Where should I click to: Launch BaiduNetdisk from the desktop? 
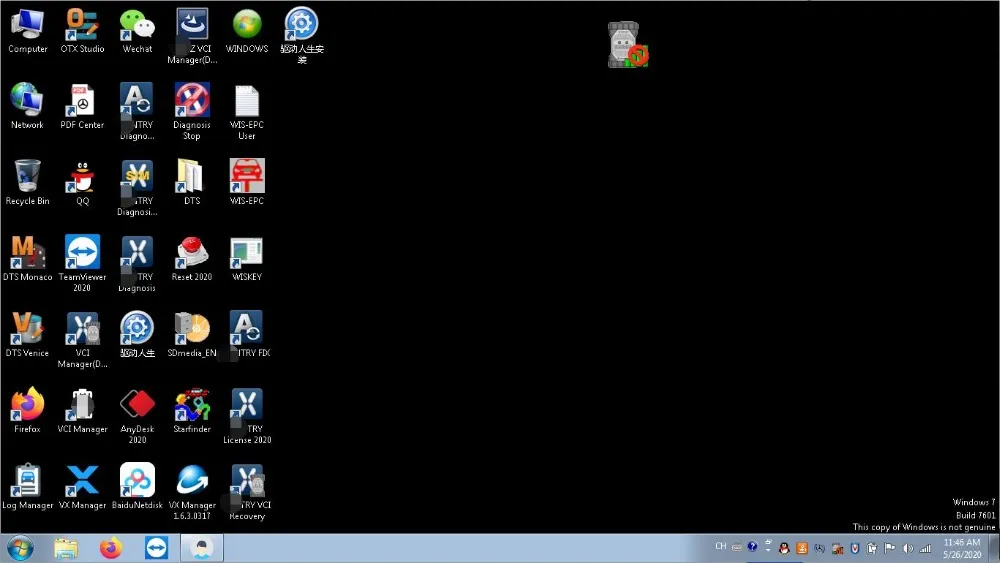pos(137,481)
